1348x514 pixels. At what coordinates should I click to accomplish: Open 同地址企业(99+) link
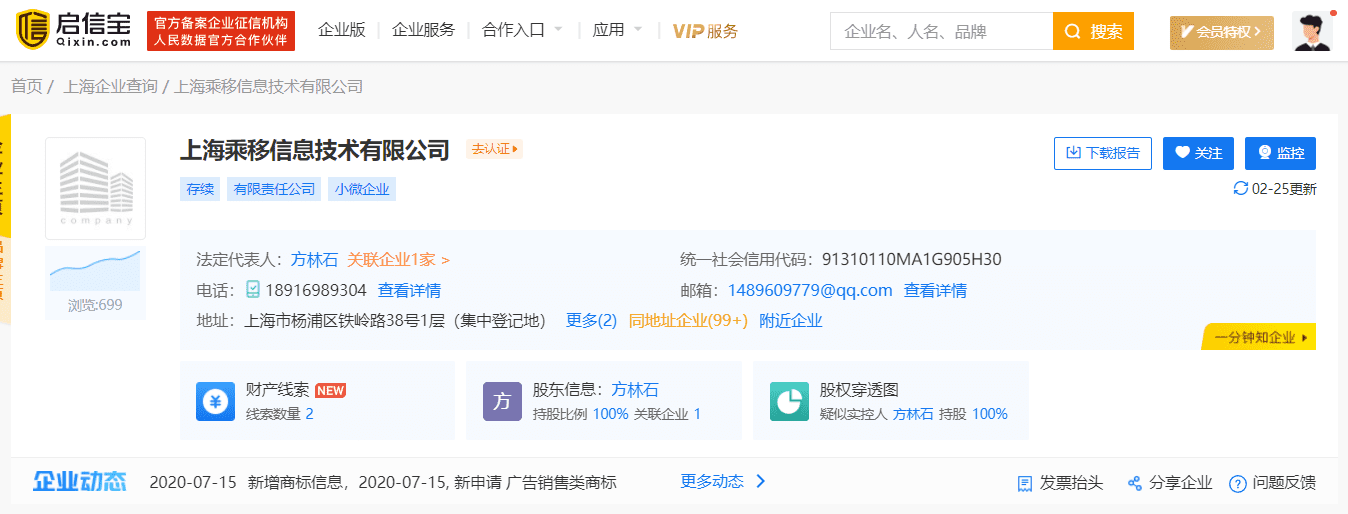tap(688, 321)
